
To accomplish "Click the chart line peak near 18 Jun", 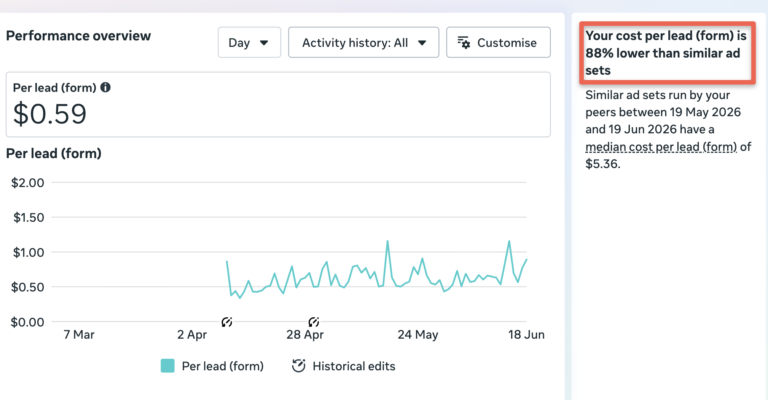I will point(509,241).
